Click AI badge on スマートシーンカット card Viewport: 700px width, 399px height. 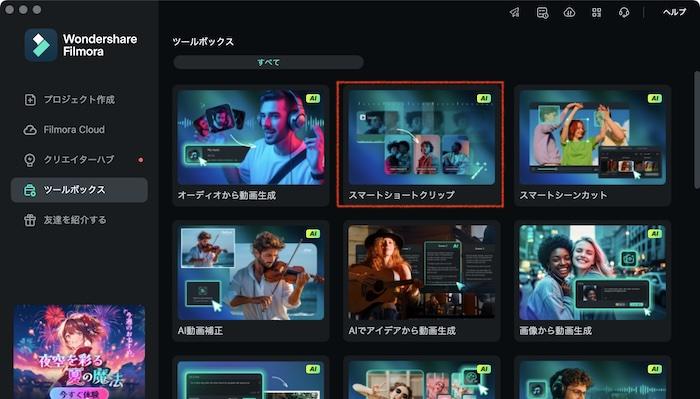click(654, 99)
